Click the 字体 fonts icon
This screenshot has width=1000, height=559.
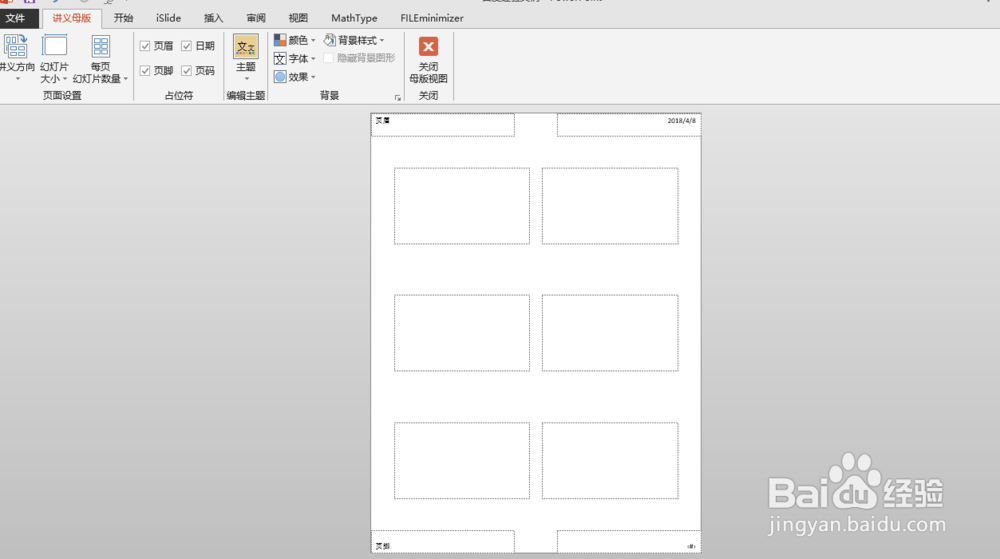(x=280, y=59)
